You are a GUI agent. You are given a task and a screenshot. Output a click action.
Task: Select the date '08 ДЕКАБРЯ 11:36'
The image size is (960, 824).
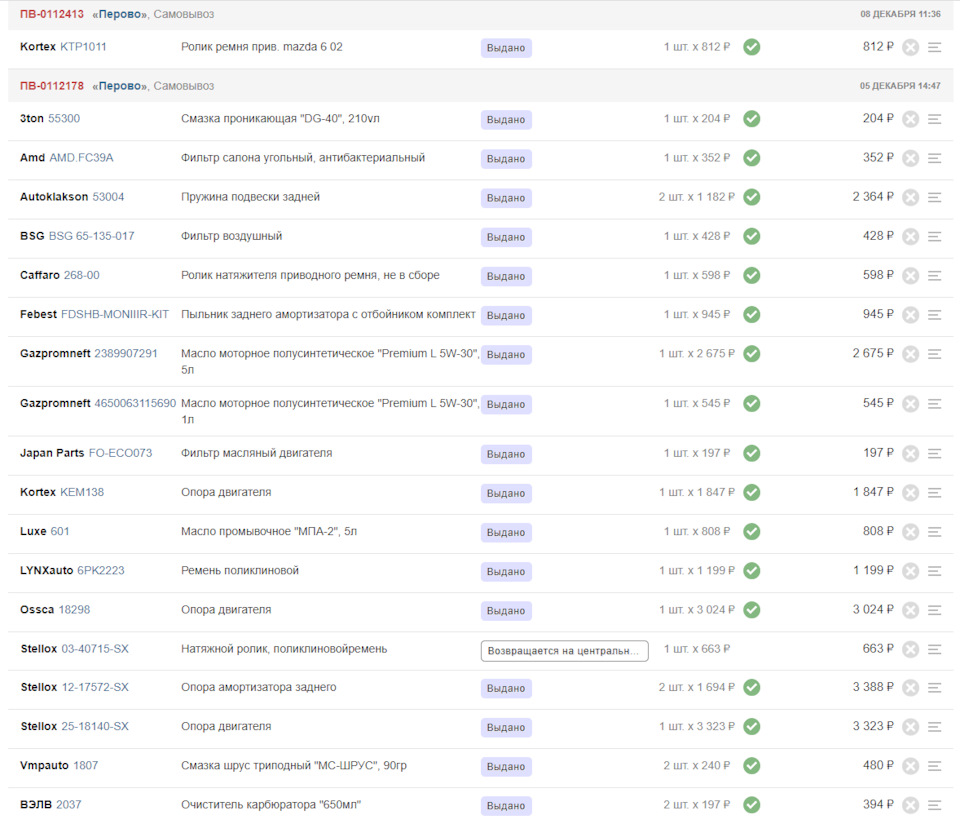(x=900, y=14)
